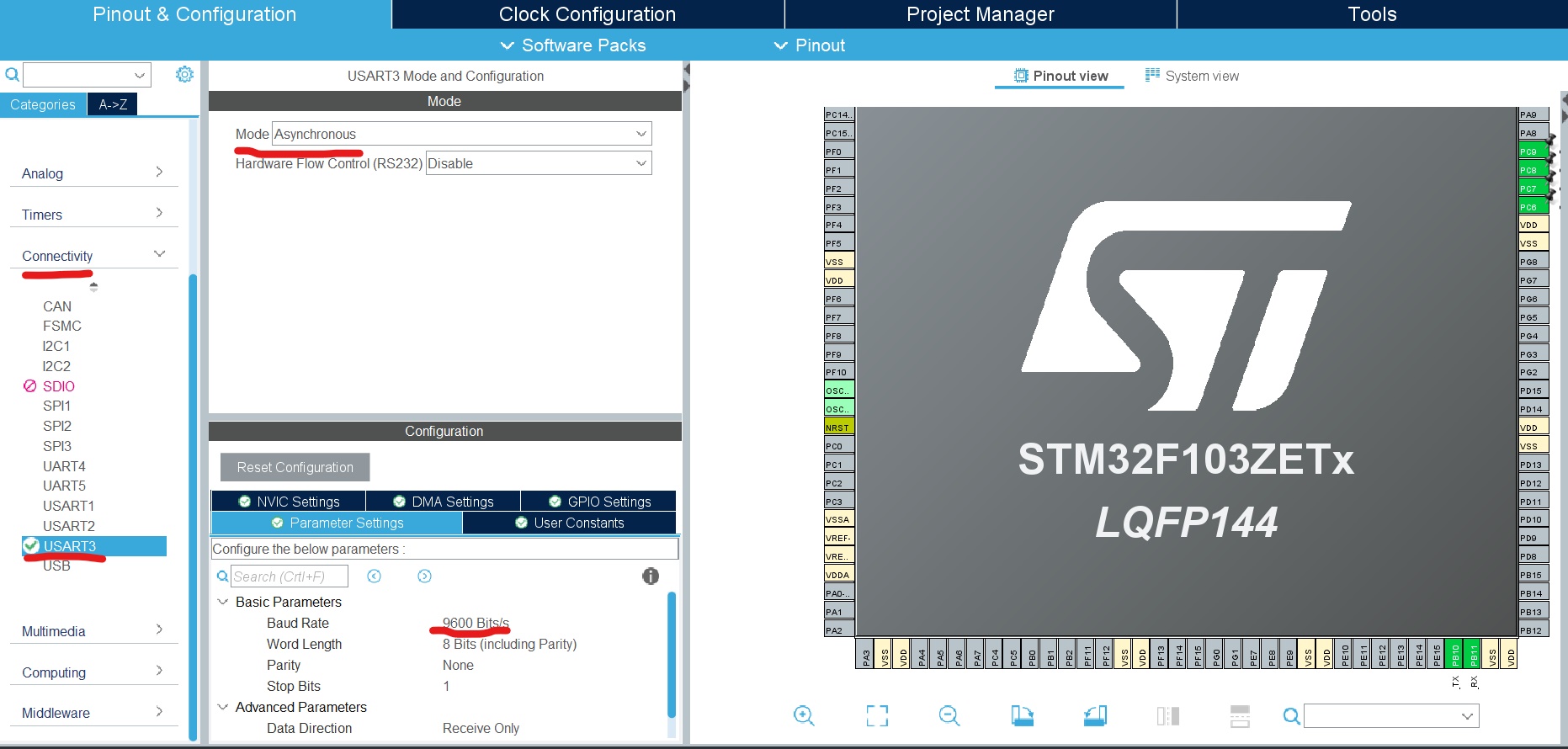The image size is (1568, 749).
Task: Go to the previous parameter search result
Action: [x=375, y=576]
